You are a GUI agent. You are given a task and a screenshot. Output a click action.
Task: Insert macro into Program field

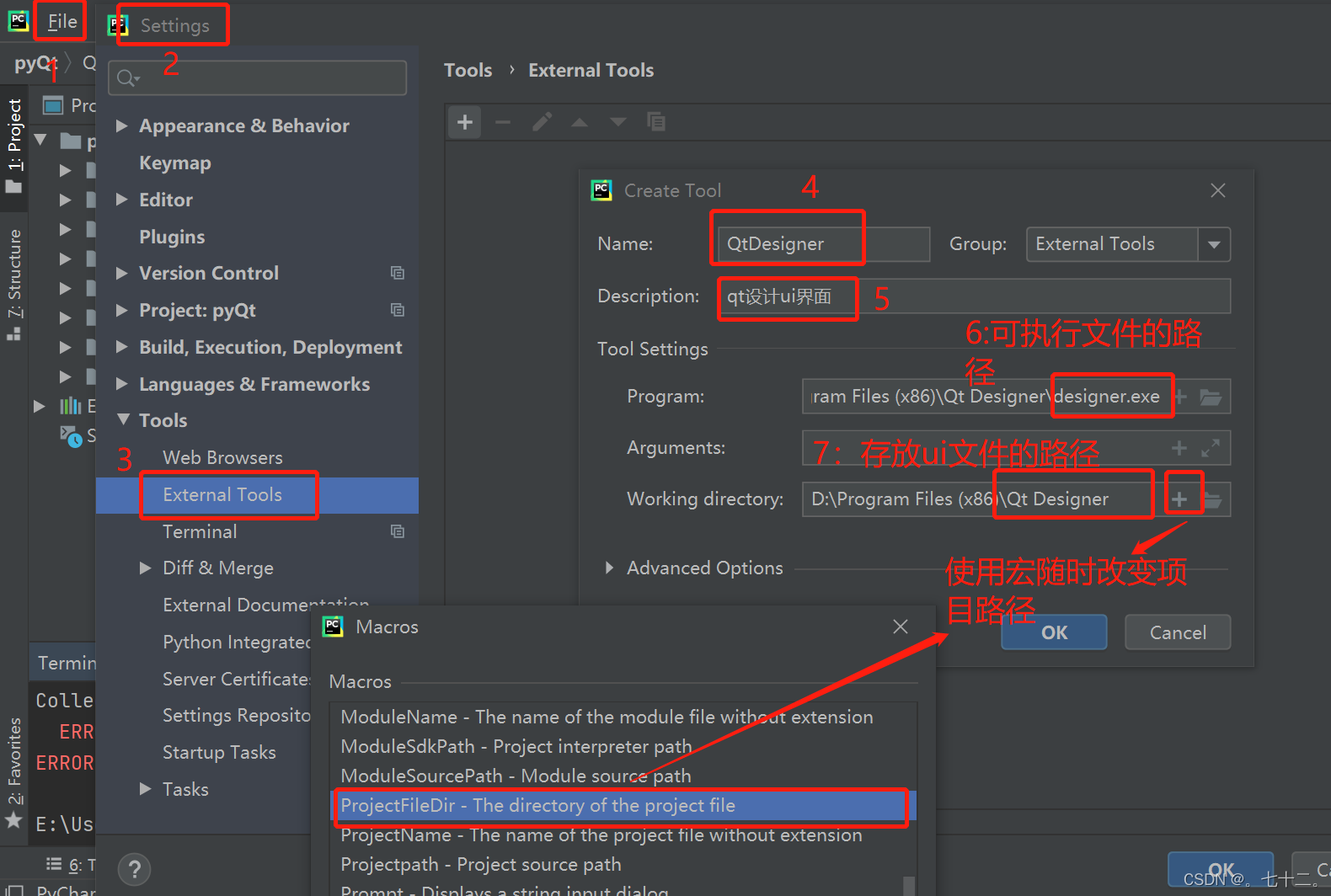[1181, 397]
